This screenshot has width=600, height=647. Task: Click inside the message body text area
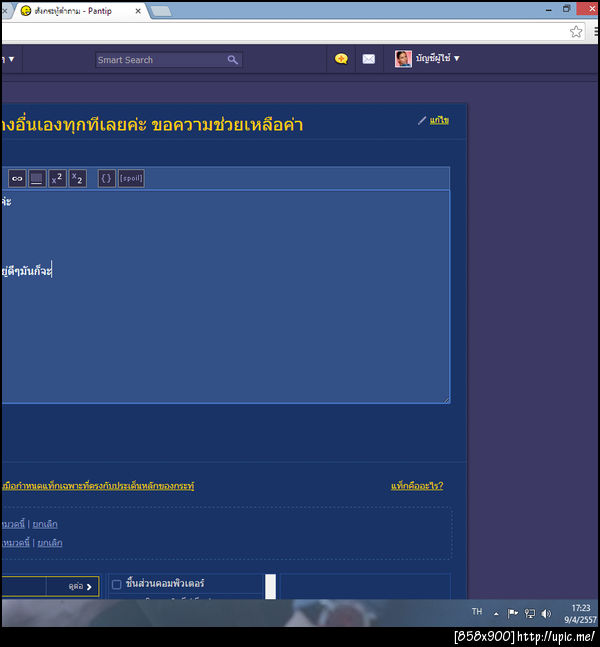[x=225, y=297]
